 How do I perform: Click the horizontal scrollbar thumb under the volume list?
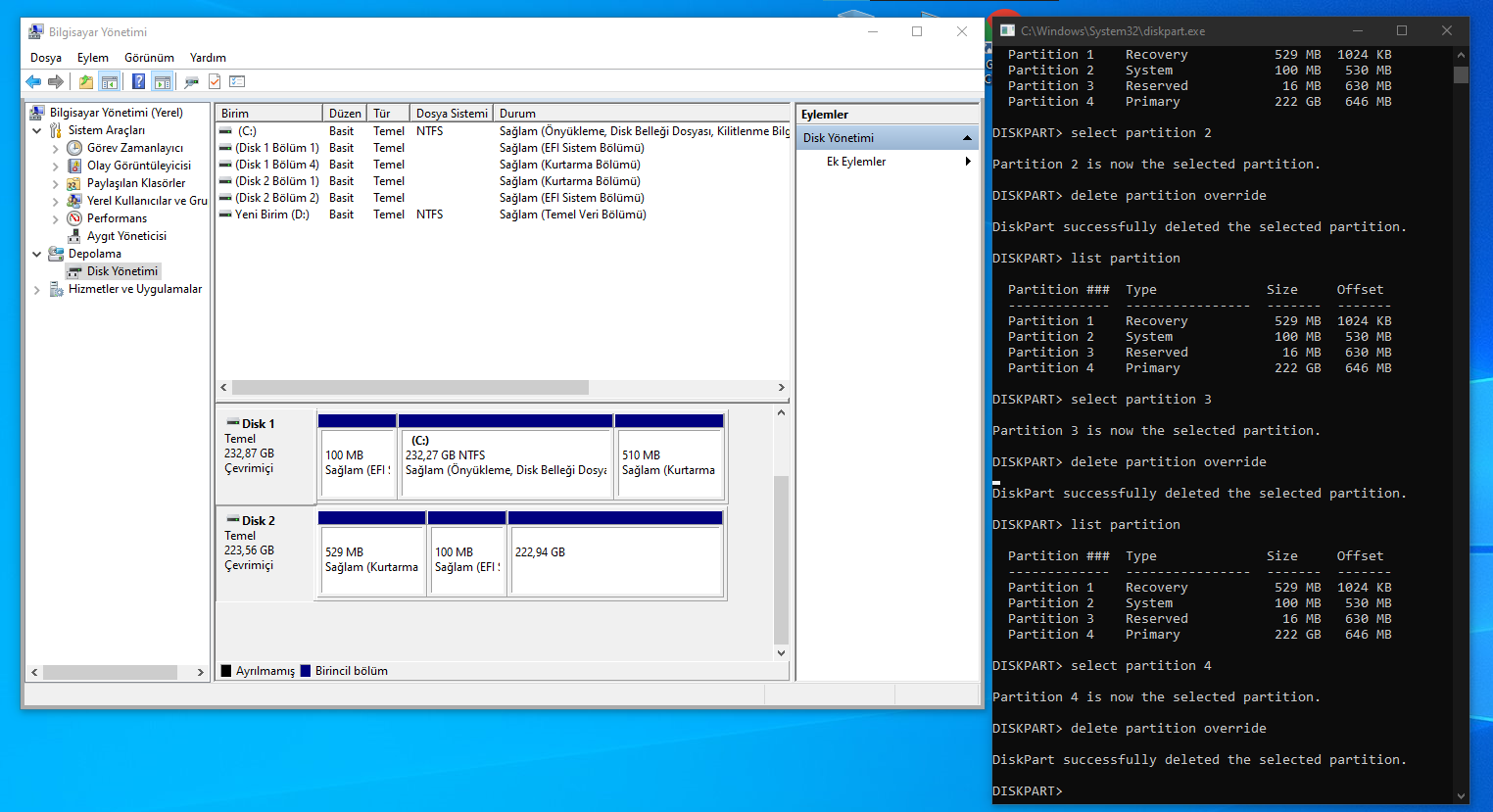(410, 388)
